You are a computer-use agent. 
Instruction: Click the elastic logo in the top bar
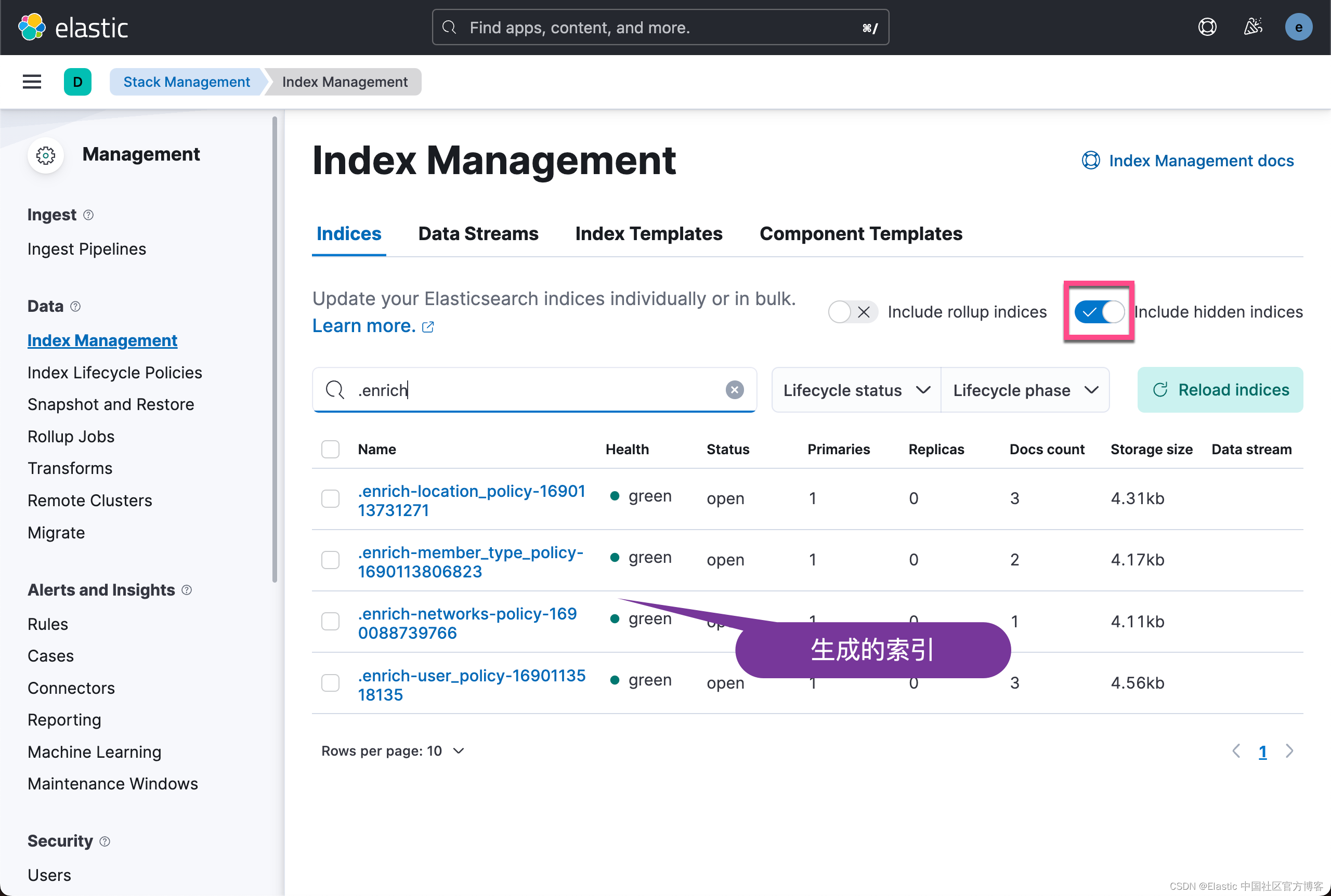tap(74, 27)
